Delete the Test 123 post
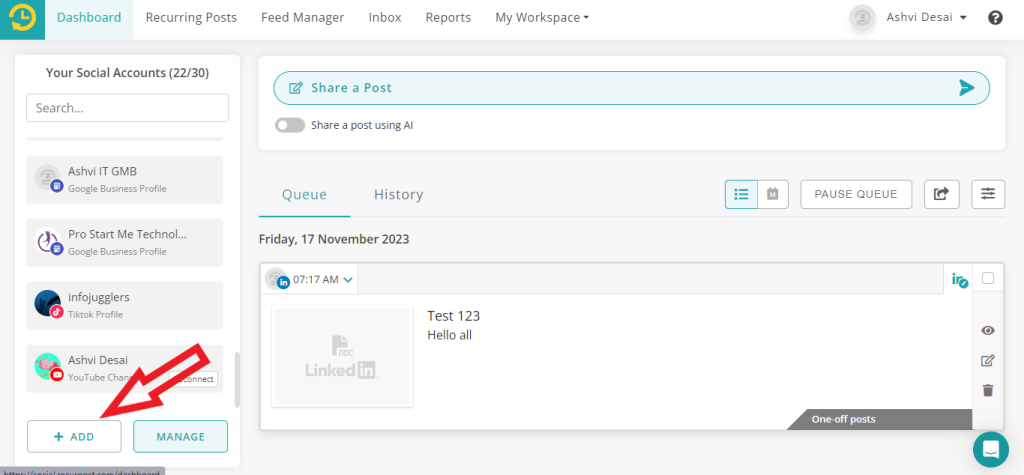 coord(987,390)
